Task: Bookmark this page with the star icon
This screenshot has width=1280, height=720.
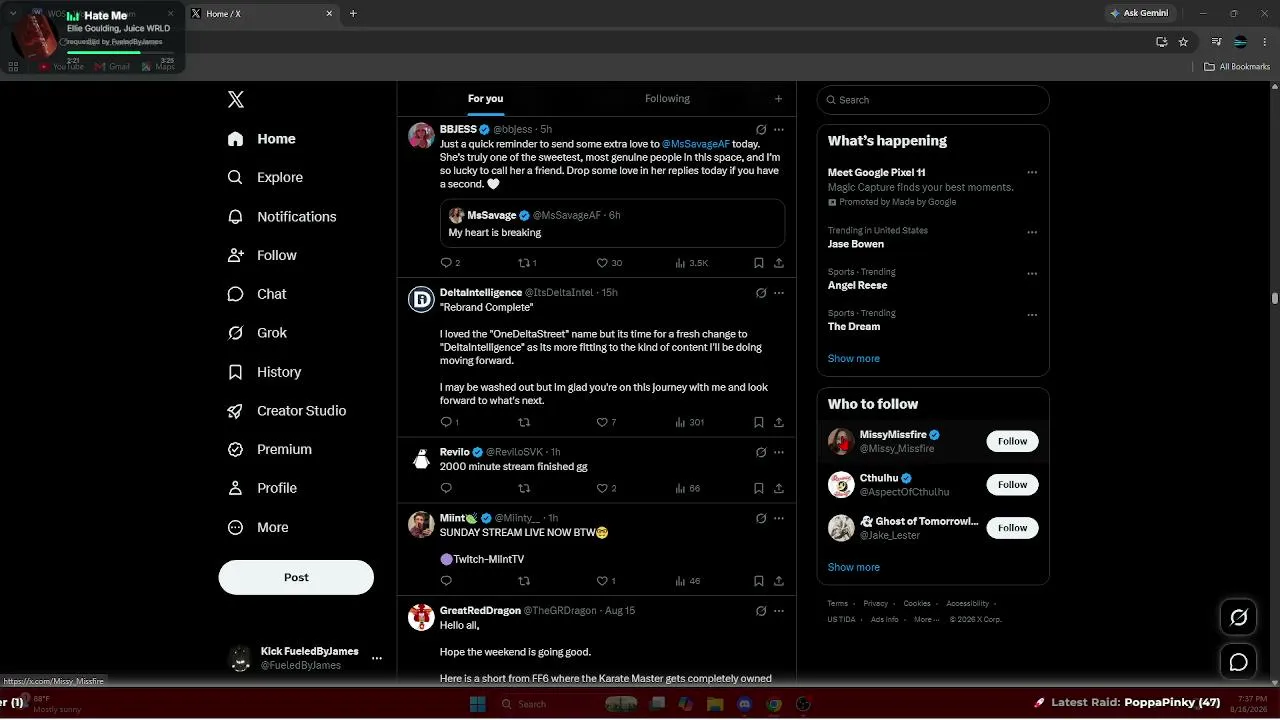Action: (x=1183, y=42)
